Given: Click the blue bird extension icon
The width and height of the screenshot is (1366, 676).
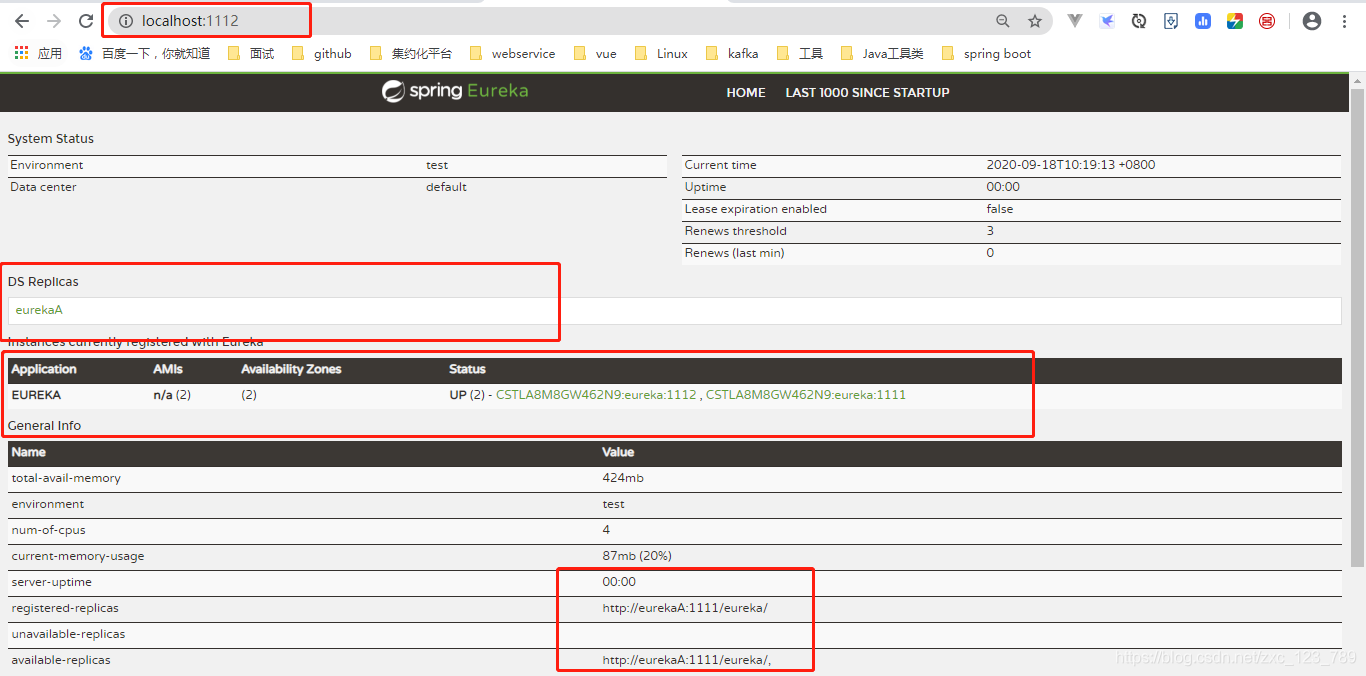Looking at the screenshot, I should point(1107,21).
